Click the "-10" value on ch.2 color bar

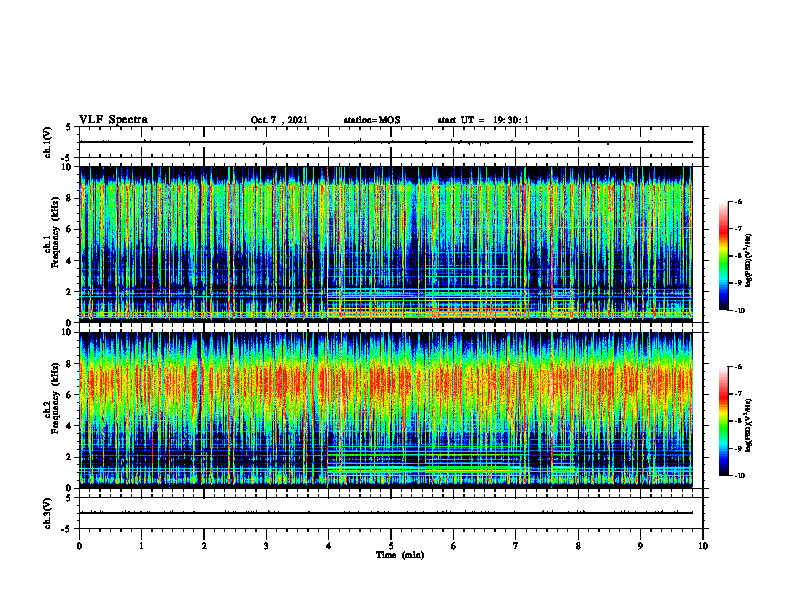click(x=739, y=476)
